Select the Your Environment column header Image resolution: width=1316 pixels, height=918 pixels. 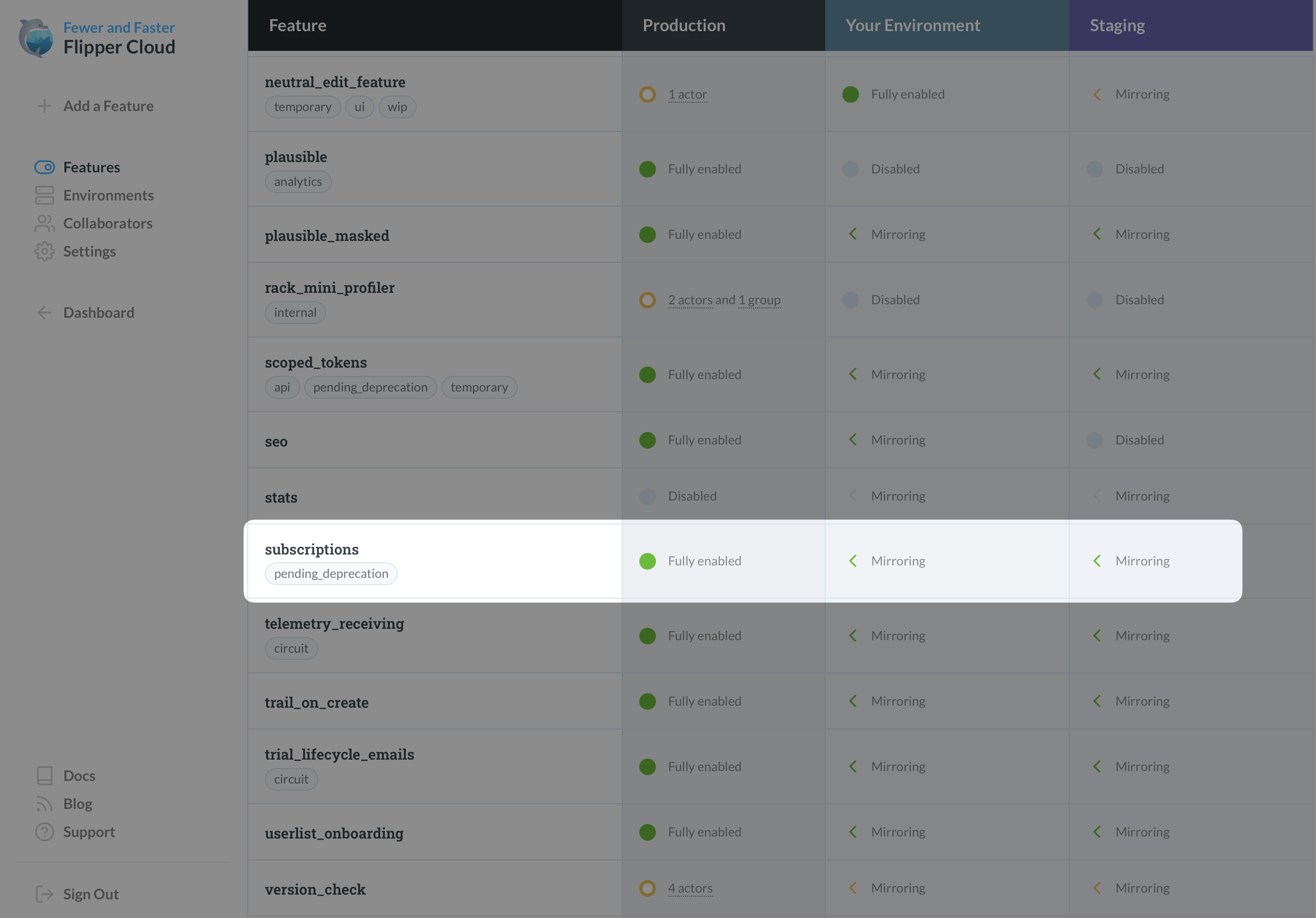[912, 24]
